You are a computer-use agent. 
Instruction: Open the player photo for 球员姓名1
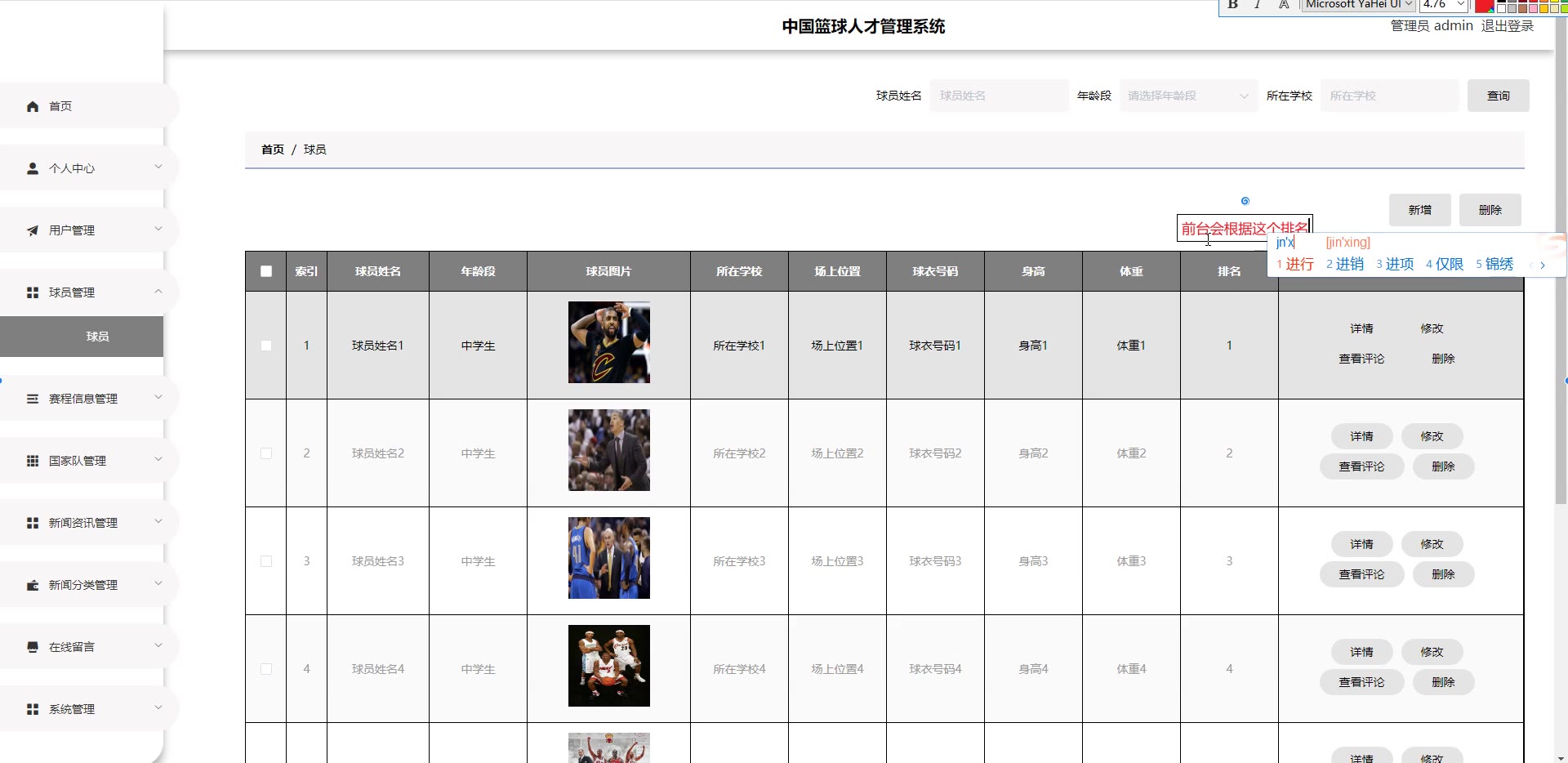point(609,342)
